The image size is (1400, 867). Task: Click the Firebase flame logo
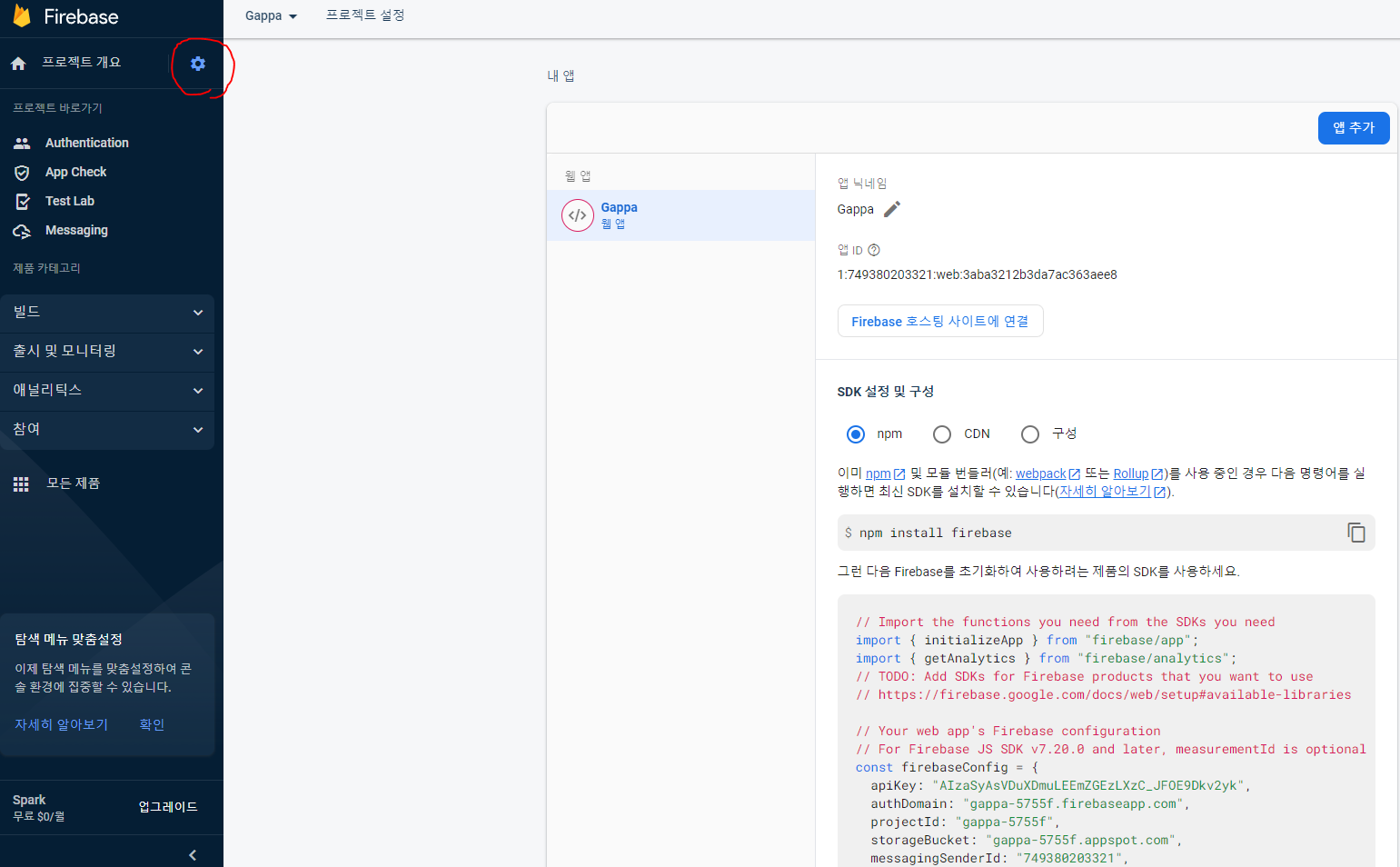coord(22,16)
